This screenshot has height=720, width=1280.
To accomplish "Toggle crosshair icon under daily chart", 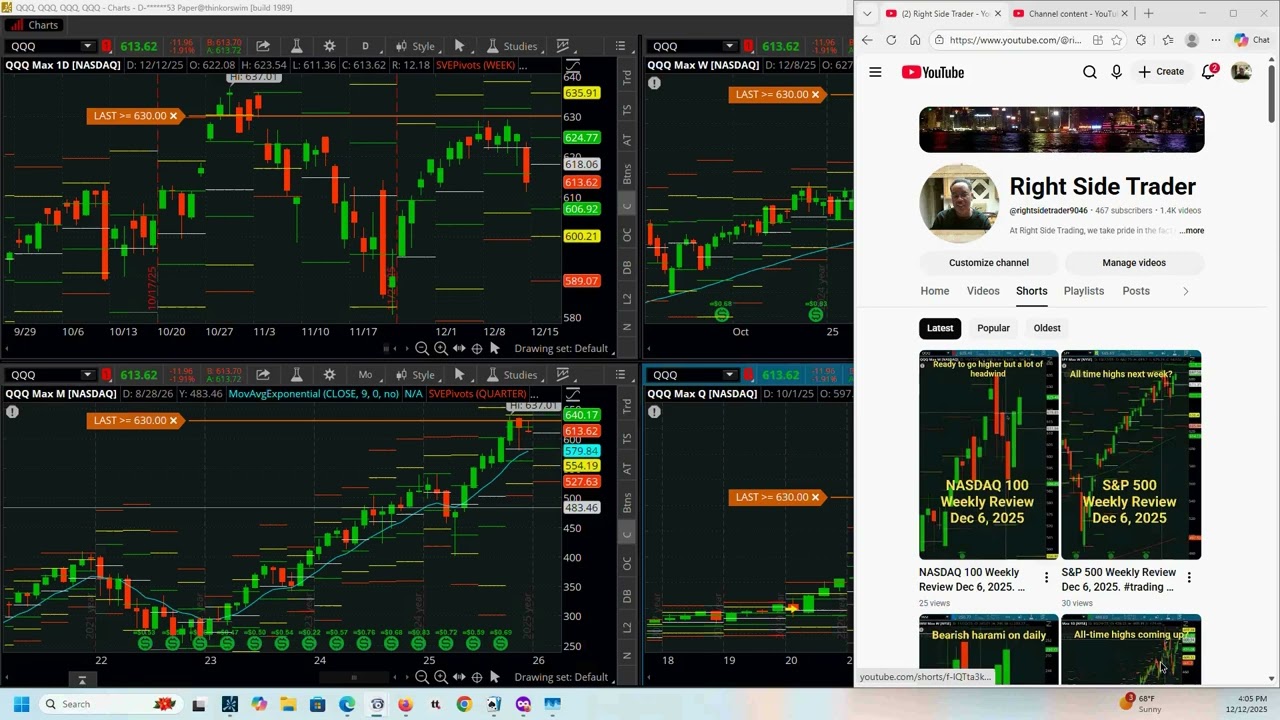I will click(476, 348).
